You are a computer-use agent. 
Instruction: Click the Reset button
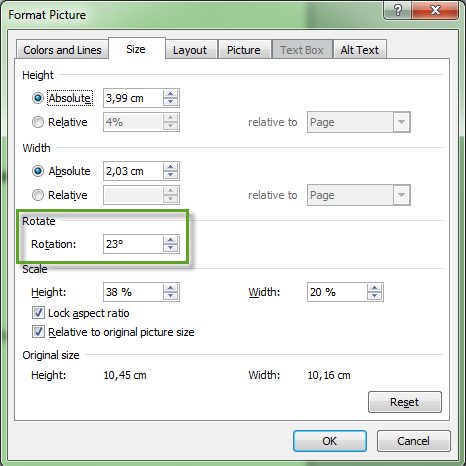point(405,402)
